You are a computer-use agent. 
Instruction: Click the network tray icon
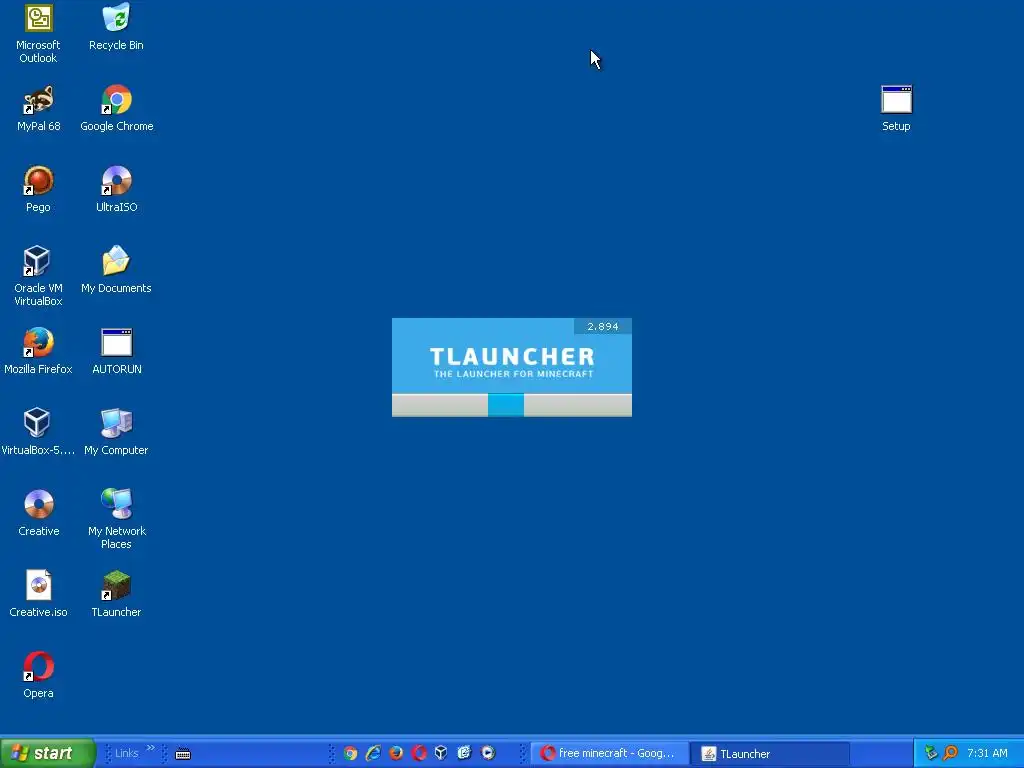(x=931, y=754)
